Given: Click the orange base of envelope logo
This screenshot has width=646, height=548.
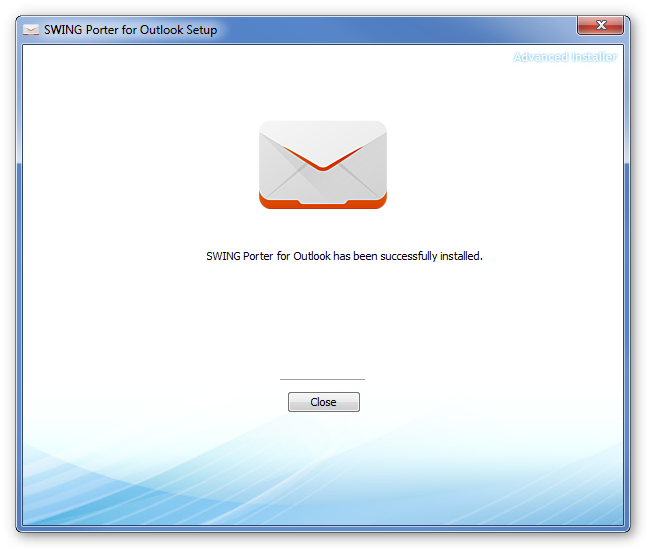Looking at the screenshot, I should [323, 202].
